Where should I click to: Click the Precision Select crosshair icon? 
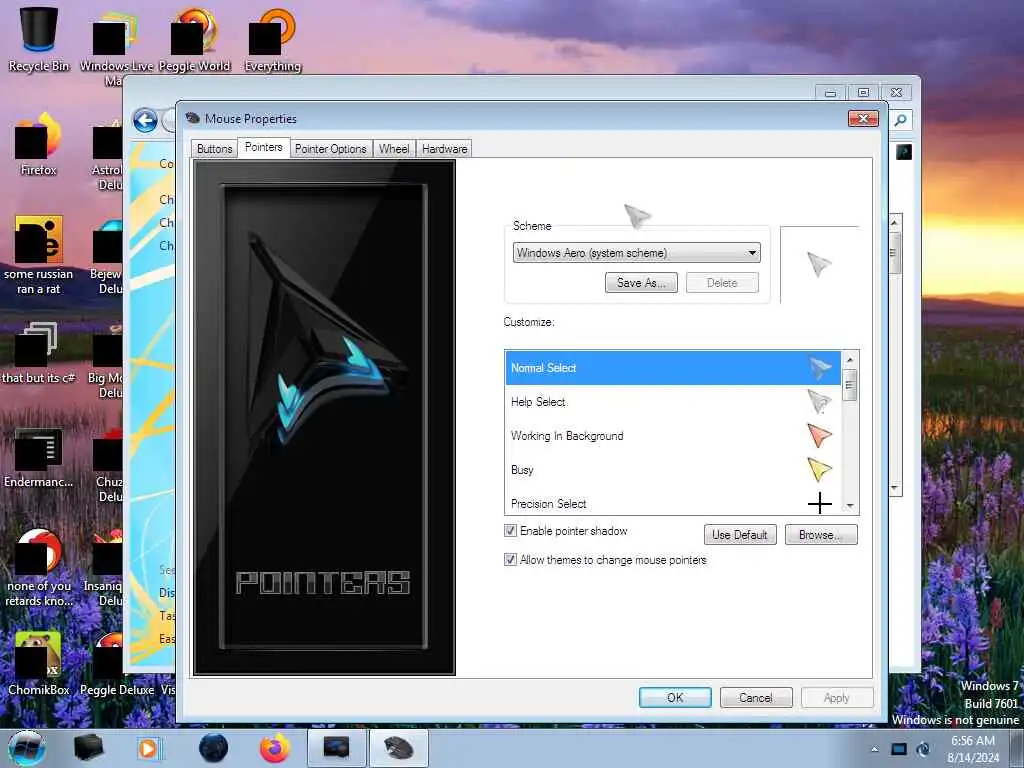tap(820, 503)
